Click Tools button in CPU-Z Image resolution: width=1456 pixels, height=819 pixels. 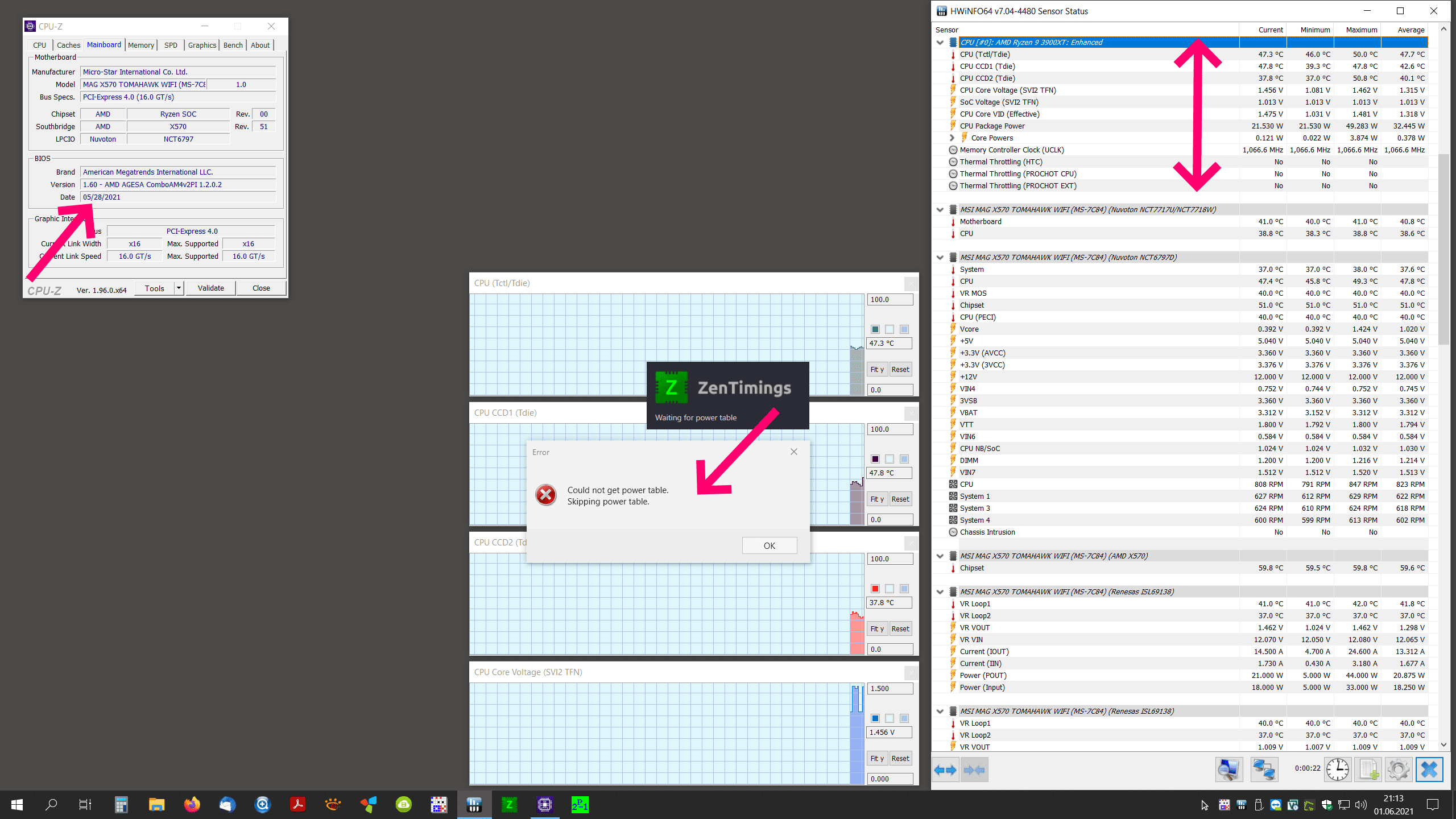[x=155, y=288]
